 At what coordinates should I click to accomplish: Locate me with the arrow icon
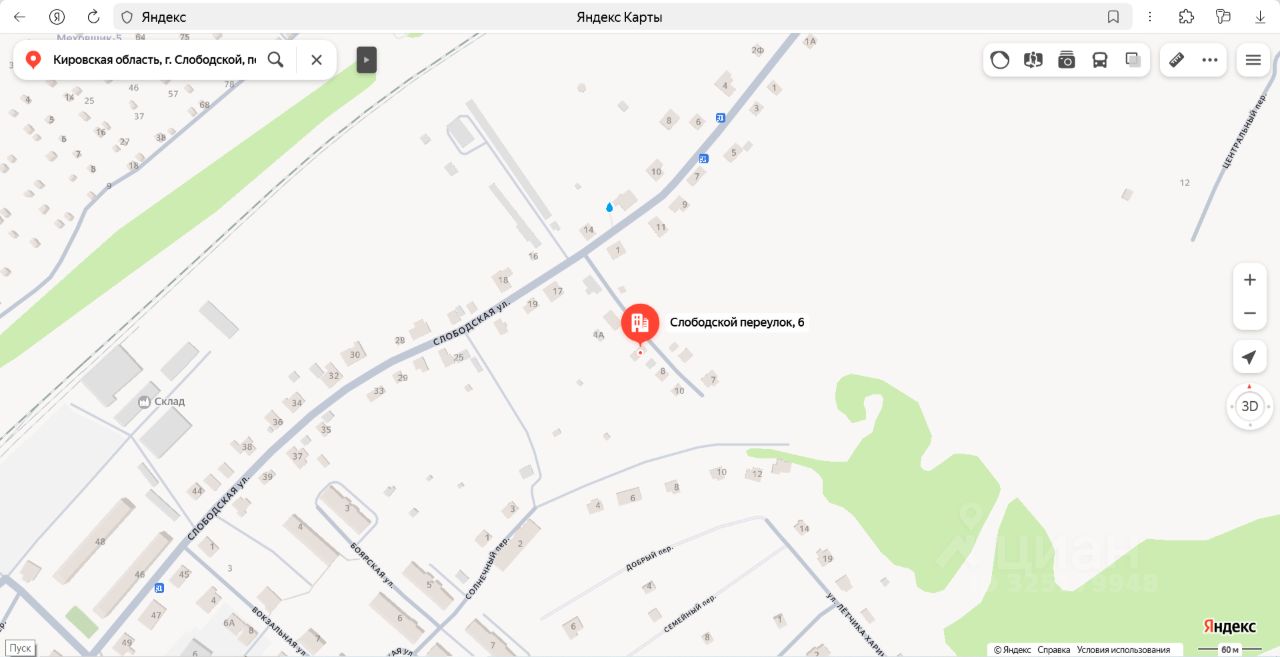pos(1249,358)
